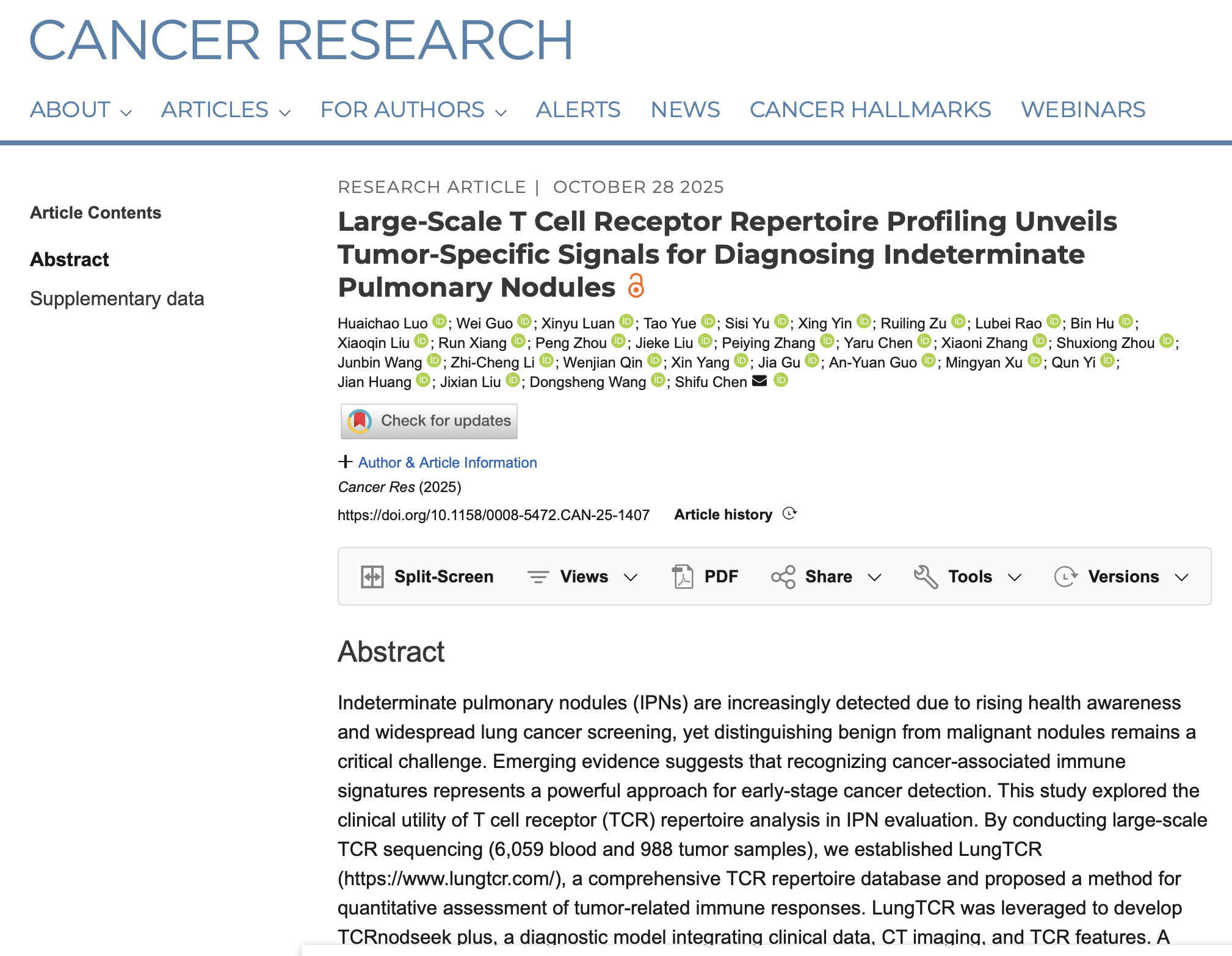This screenshot has width=1232, height=956.
Task: Expand the Views dropdown chevron
Action: [631, 578]
